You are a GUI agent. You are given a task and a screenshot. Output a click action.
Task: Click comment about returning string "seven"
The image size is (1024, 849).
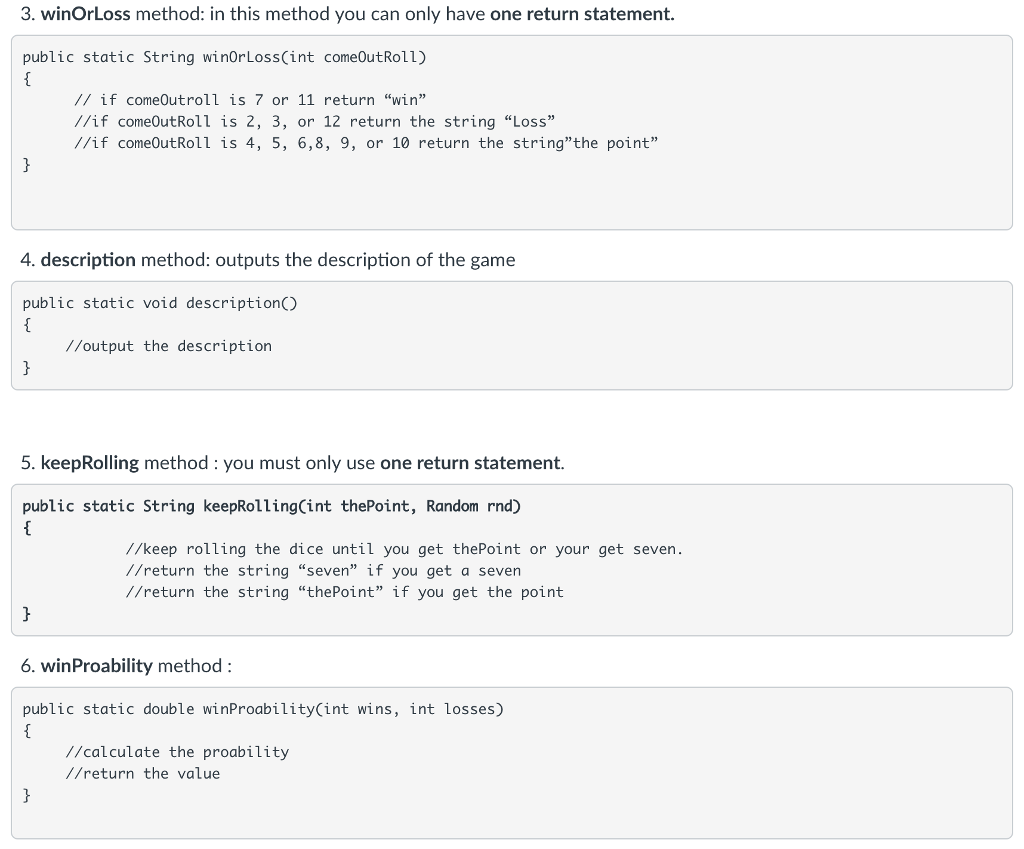click(323, 571)
